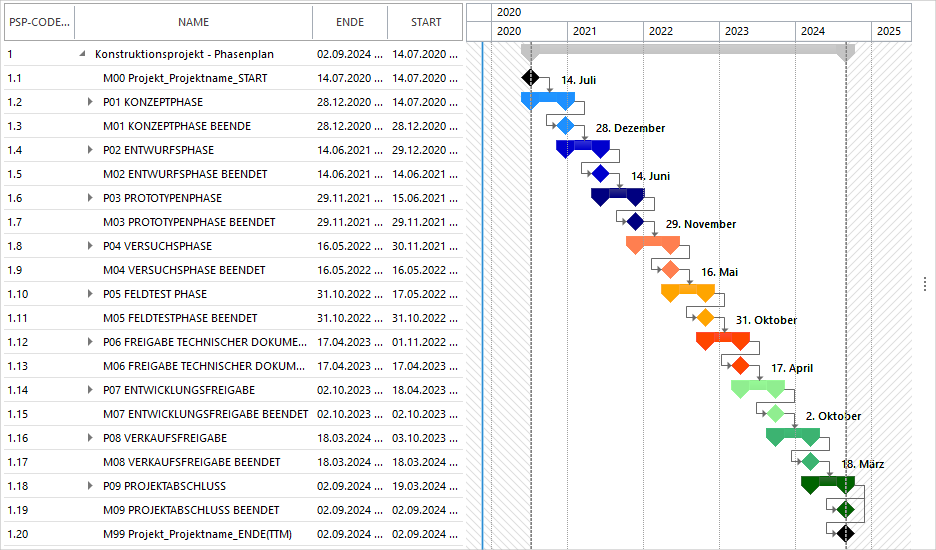The width and height of the screenshot is (936, 550).
Task: Select the M01 milestone diamond at 28. Dezember
Action: click(565, 125)
